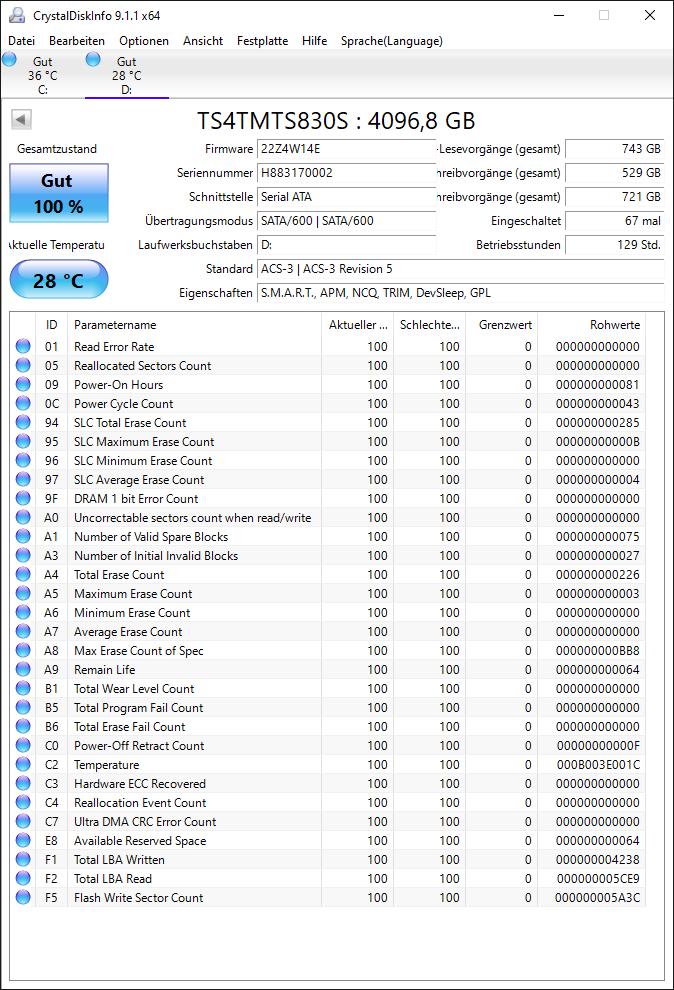Open the Bearbeiten menu
This screenshot has height=990, width=674.
coord(77,40)
